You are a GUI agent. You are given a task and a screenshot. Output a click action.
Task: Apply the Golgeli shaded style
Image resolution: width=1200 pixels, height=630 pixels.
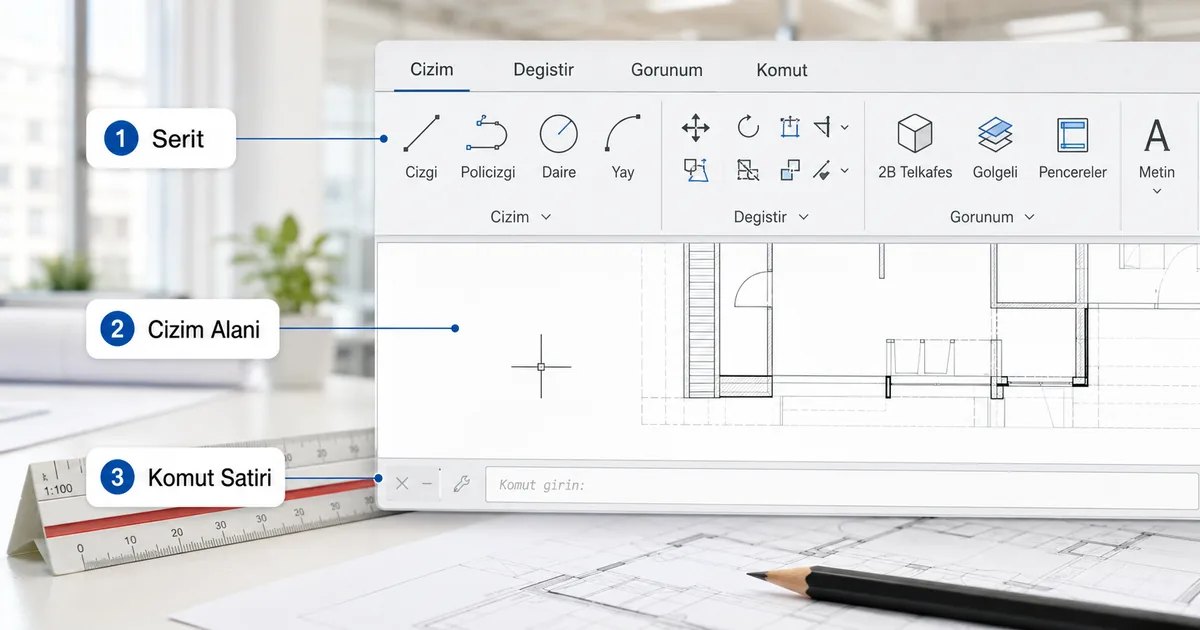click(995, 146)
